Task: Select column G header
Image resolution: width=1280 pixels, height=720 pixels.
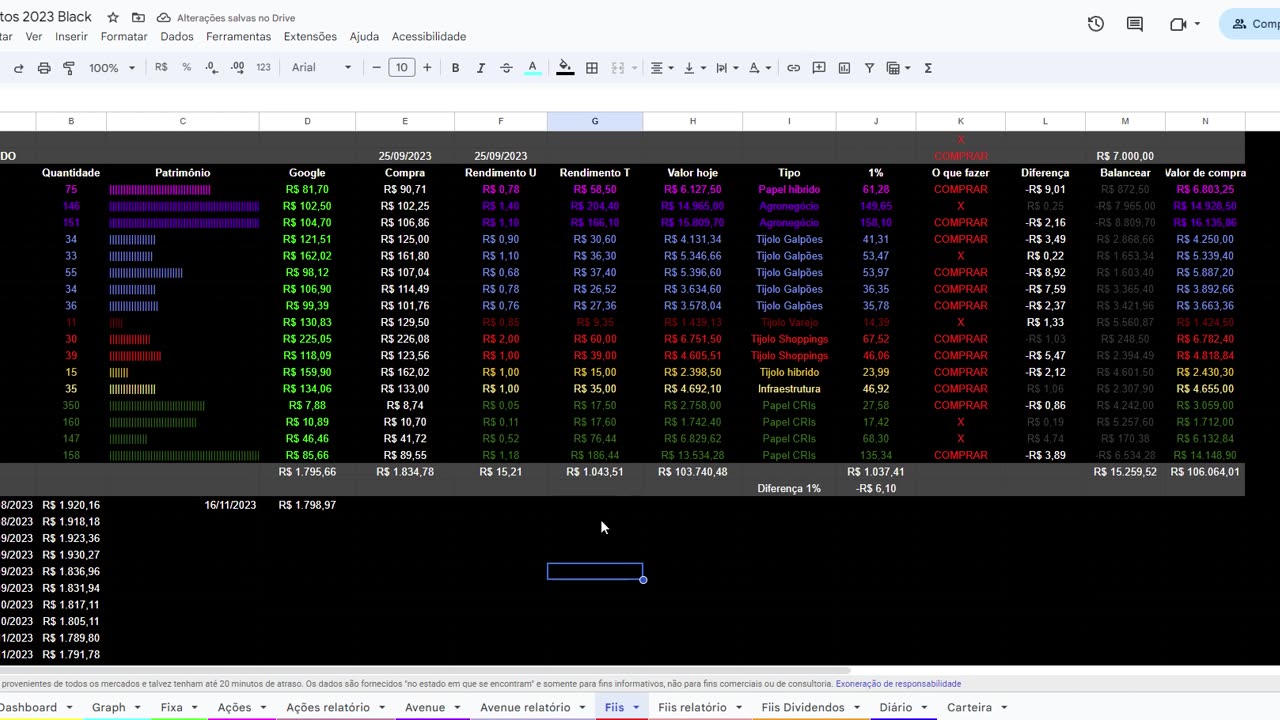Action: pos(595,121)
